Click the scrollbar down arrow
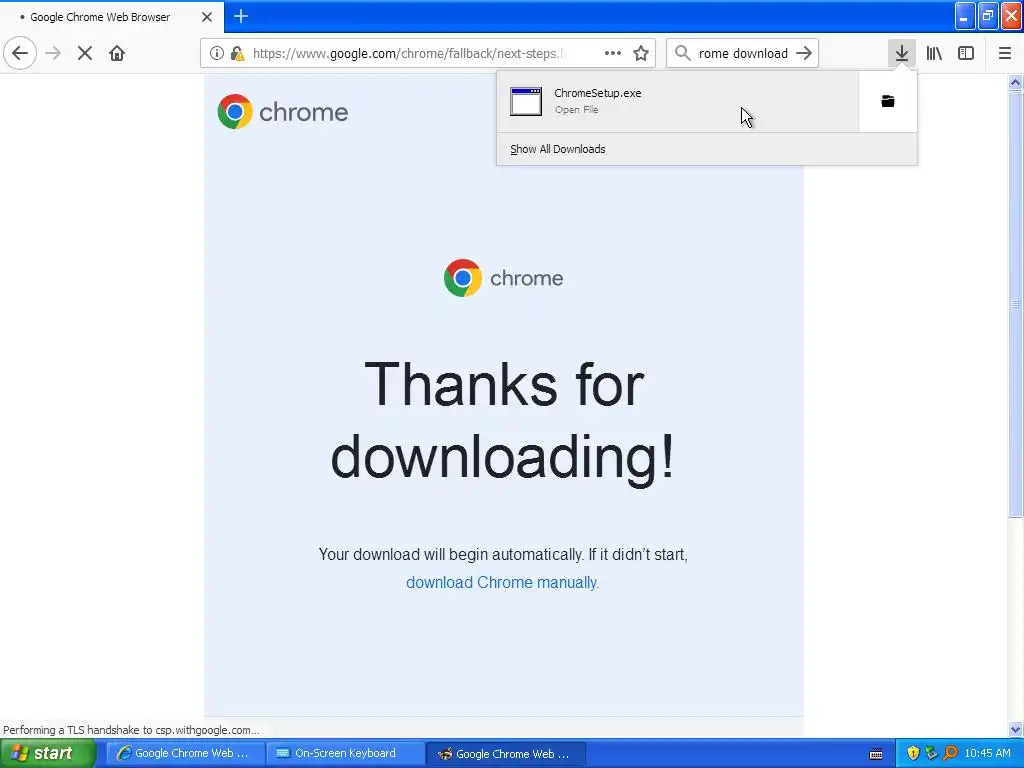1024x768 pixels. click(1015, 729)
